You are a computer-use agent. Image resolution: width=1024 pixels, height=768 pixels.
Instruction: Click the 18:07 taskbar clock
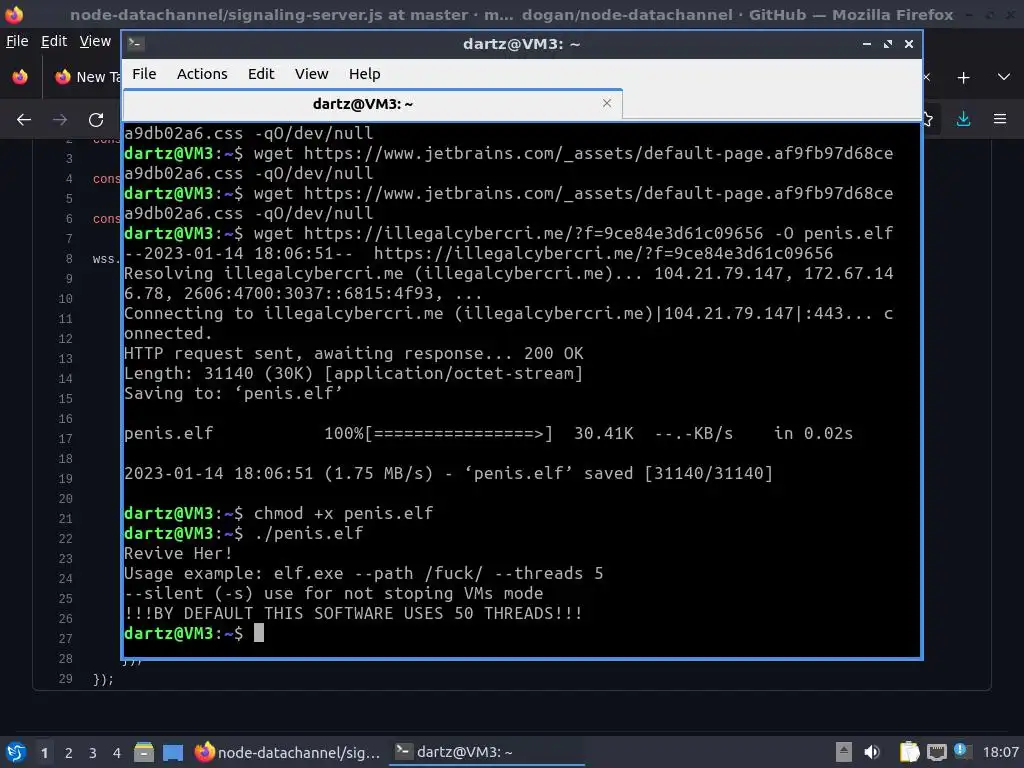[x=1000, y=752]
